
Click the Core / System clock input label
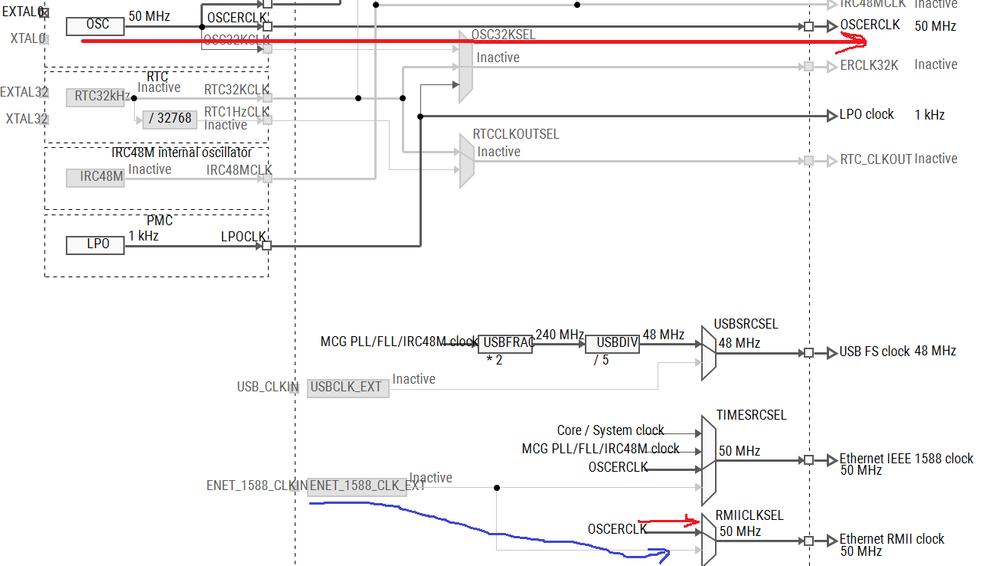[610, 430]
